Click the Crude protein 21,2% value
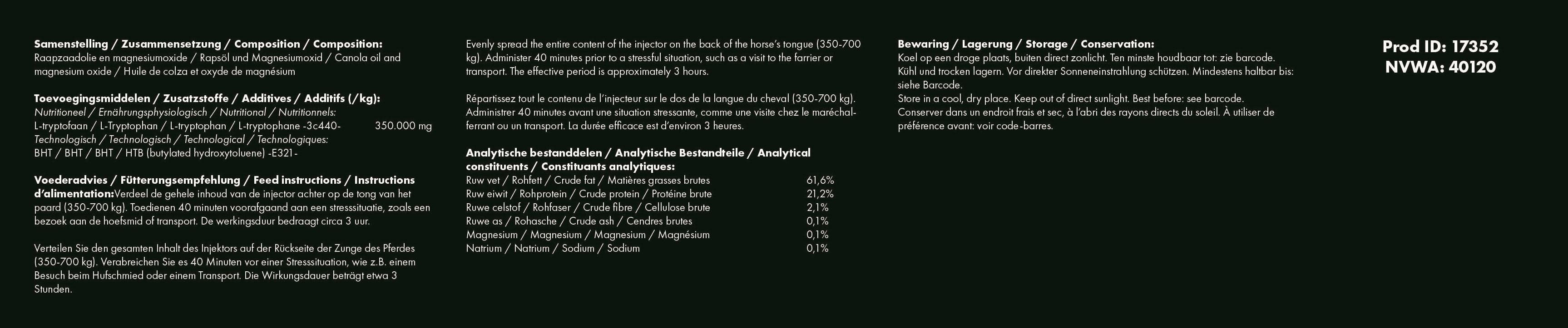The image size is (1568, 328). click(x=819, y=194)
